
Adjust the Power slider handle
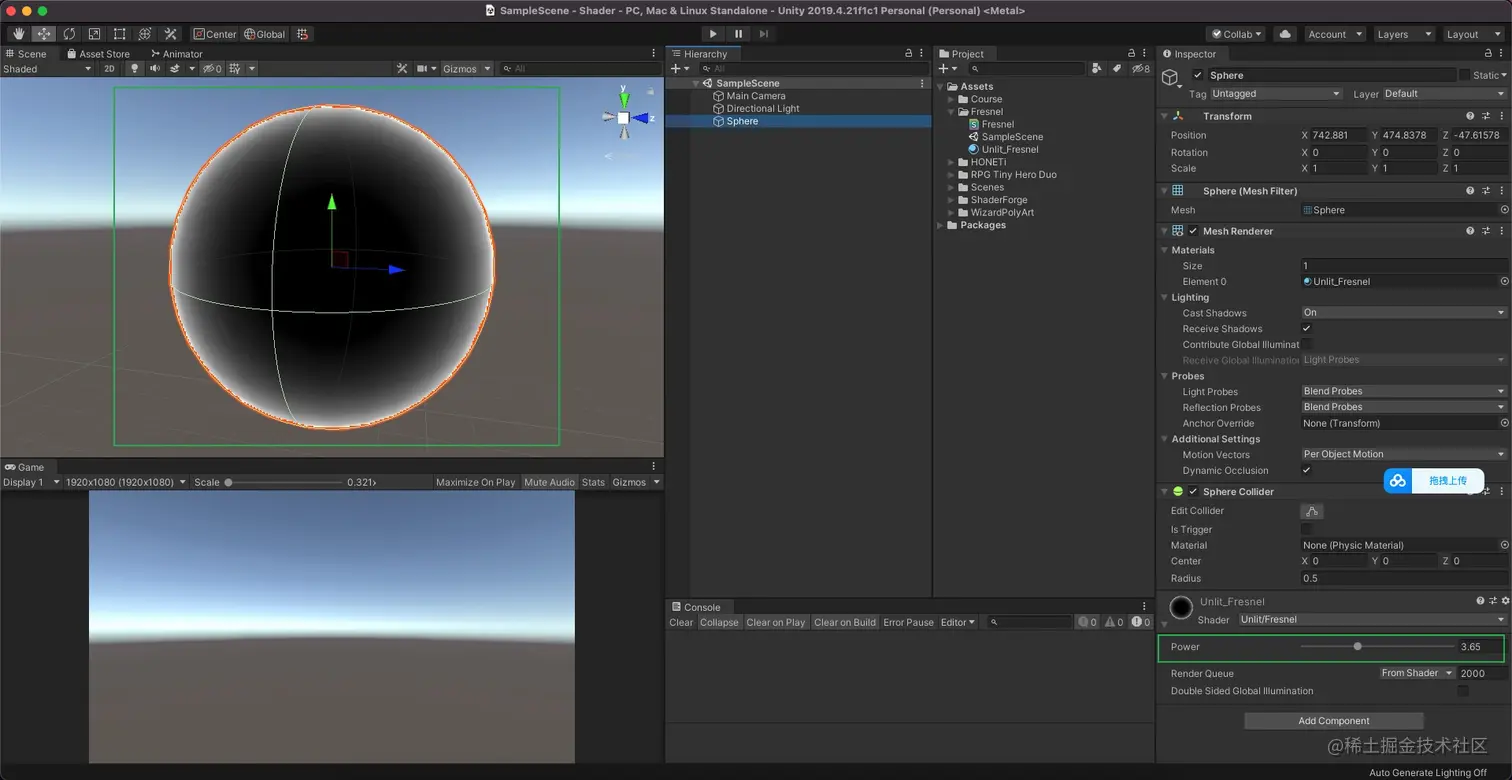[1357, 647]
